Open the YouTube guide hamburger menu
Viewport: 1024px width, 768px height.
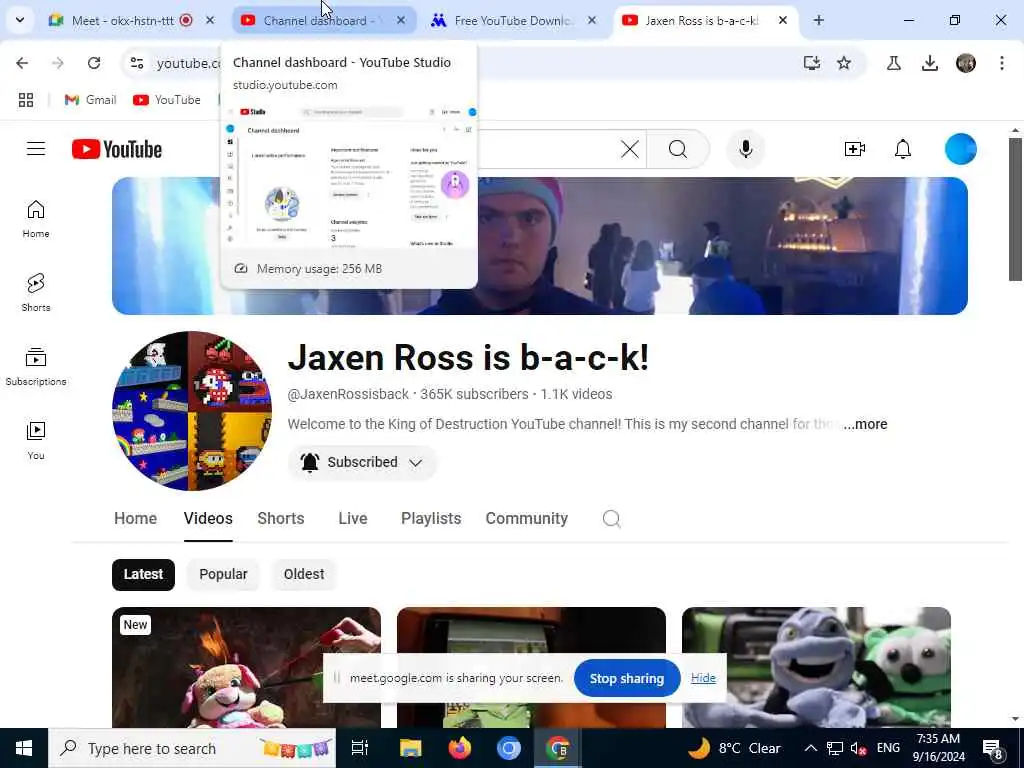click(x=36, y=149)
